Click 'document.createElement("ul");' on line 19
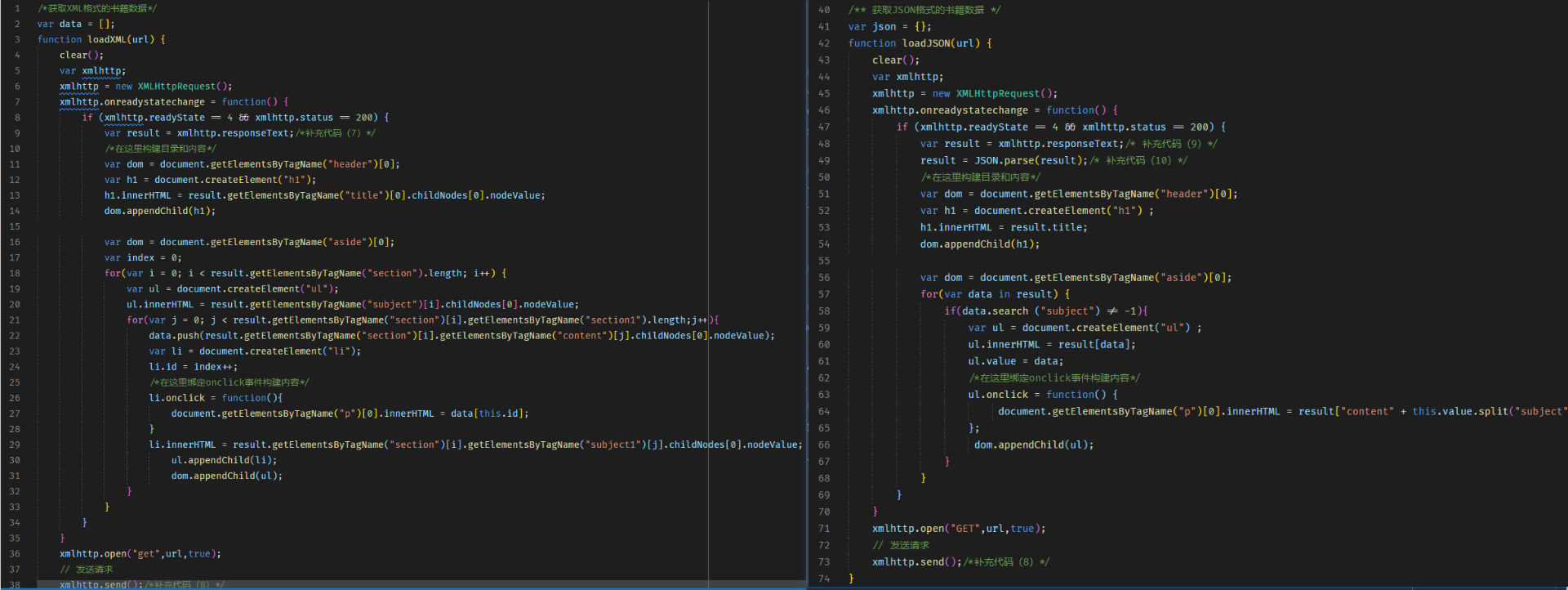Image resolution: width=1568 pixels, height=590 pixels. pyautogui.click(x=258, y=288)
